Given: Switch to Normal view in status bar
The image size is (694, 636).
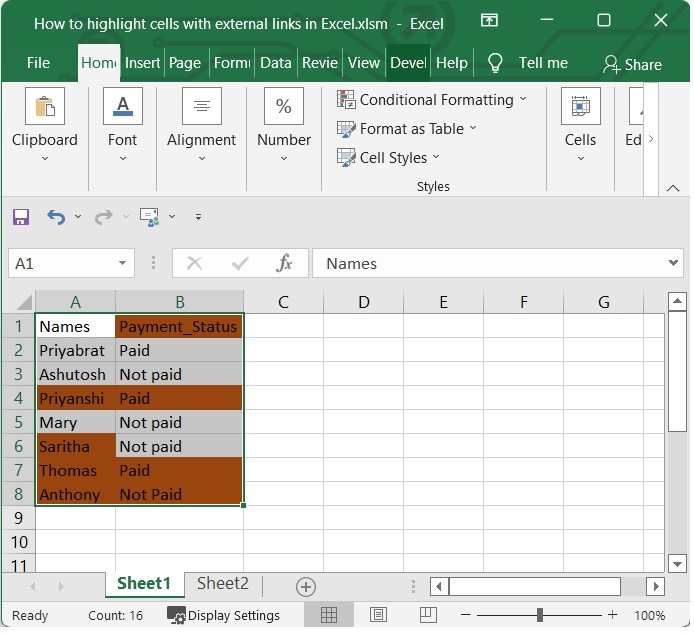Looking at the screenshot, I should [x=329, y=615].
